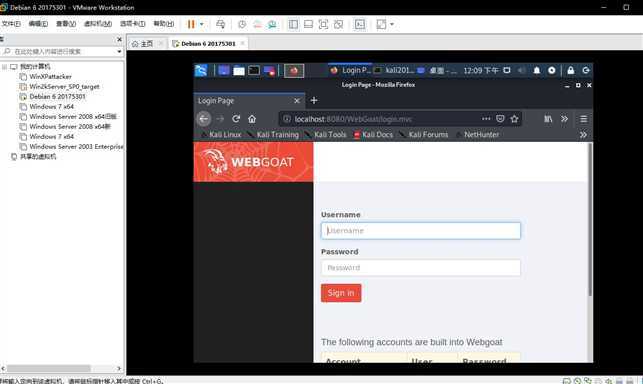This screenshot has height=384, width=643.
Task: Bookmark this page with the star icon
Action: point(514,119)
